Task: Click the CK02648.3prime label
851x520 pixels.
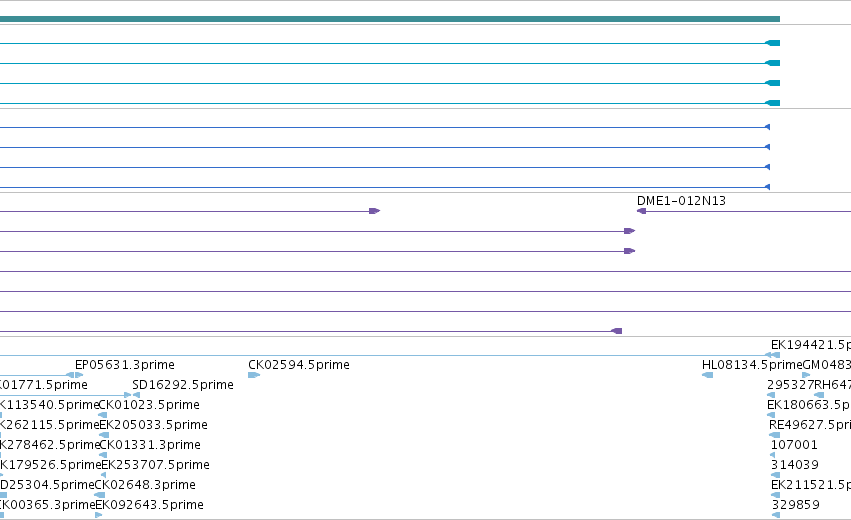Action: point(145,485)
